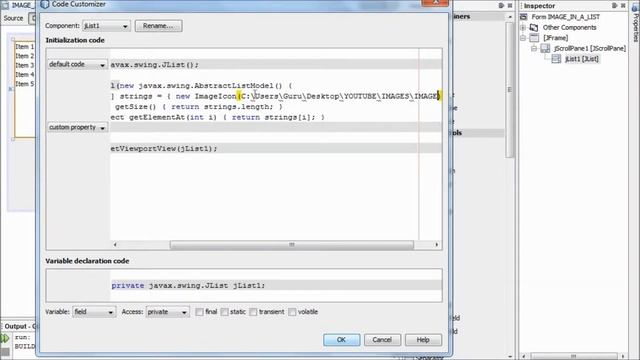Viewport: 640px width, 360px height.
Task: Collapse the jScrollPane1 tree node
Action: pos(534,49)
